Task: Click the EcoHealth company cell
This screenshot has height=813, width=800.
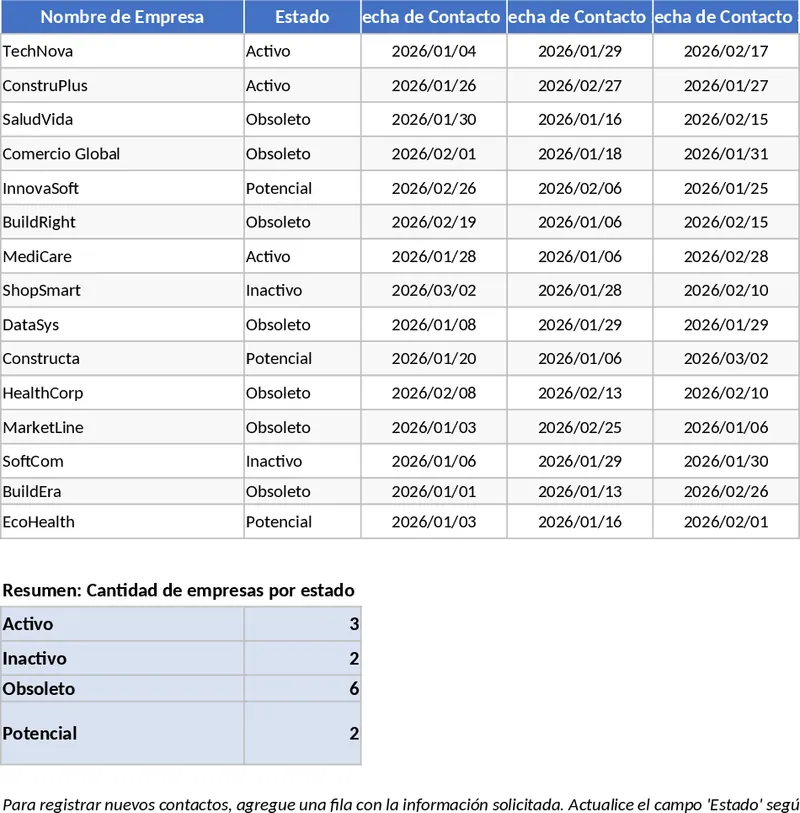Action: click(x=122, y=521)
